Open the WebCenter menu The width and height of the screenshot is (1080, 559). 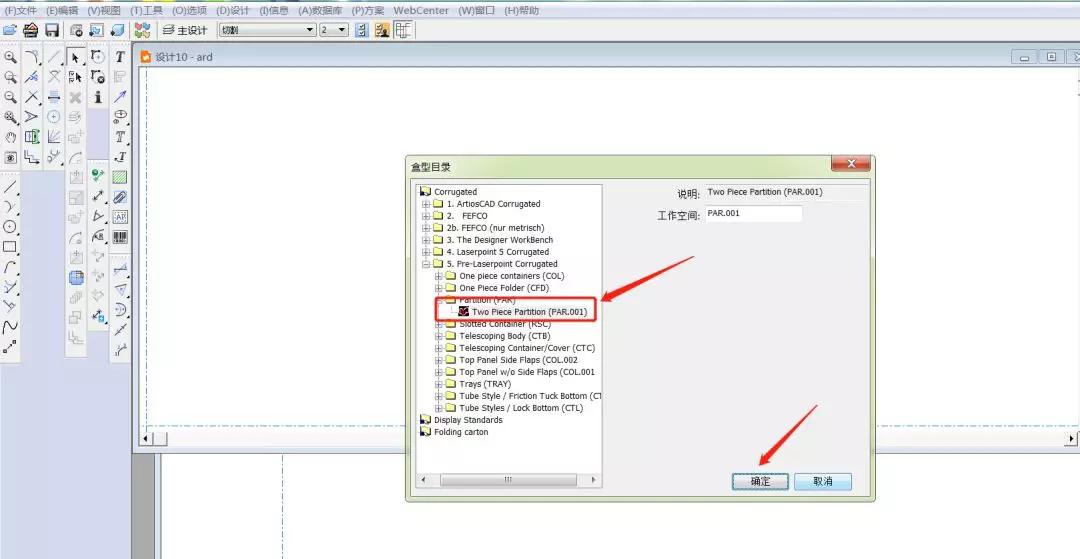click(421, 10)
